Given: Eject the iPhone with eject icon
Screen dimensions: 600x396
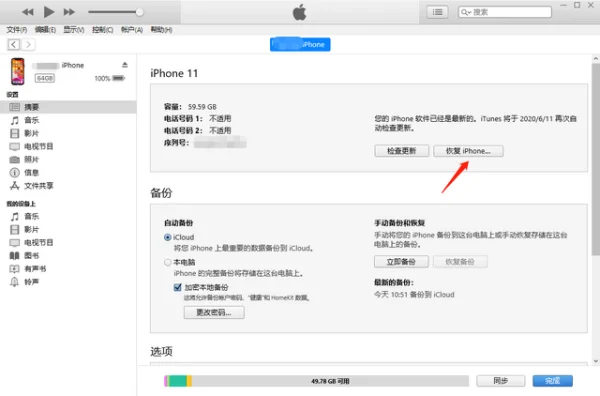Looking at the screenshot, I should (x=125, y=65).
